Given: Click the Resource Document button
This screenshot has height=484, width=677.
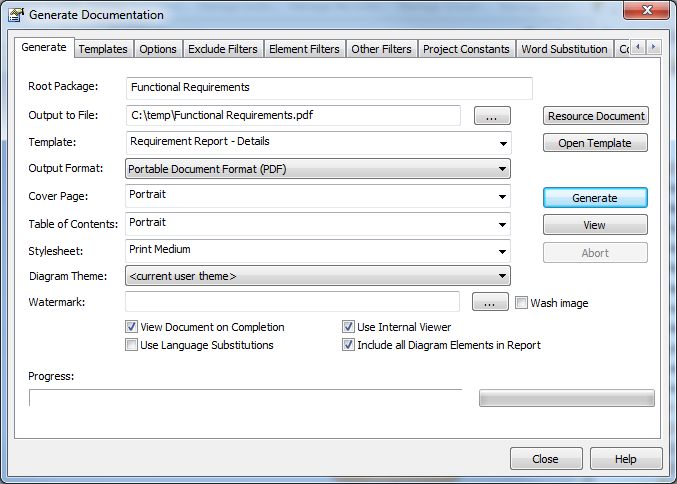Looking at the screenshot, I should (595, 116).
